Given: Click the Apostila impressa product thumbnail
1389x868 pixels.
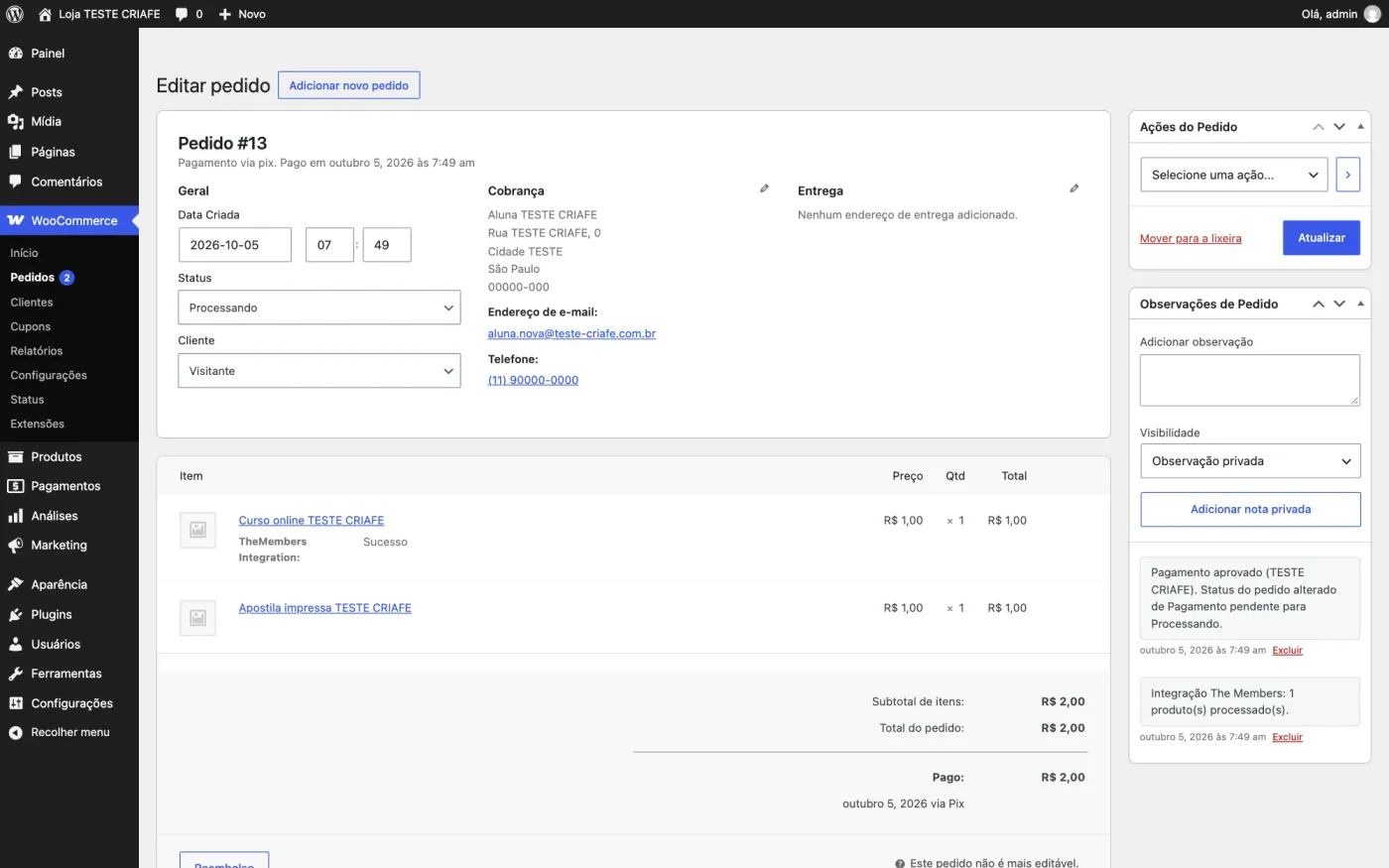Looking at the screenshot, I should [198, 618].
